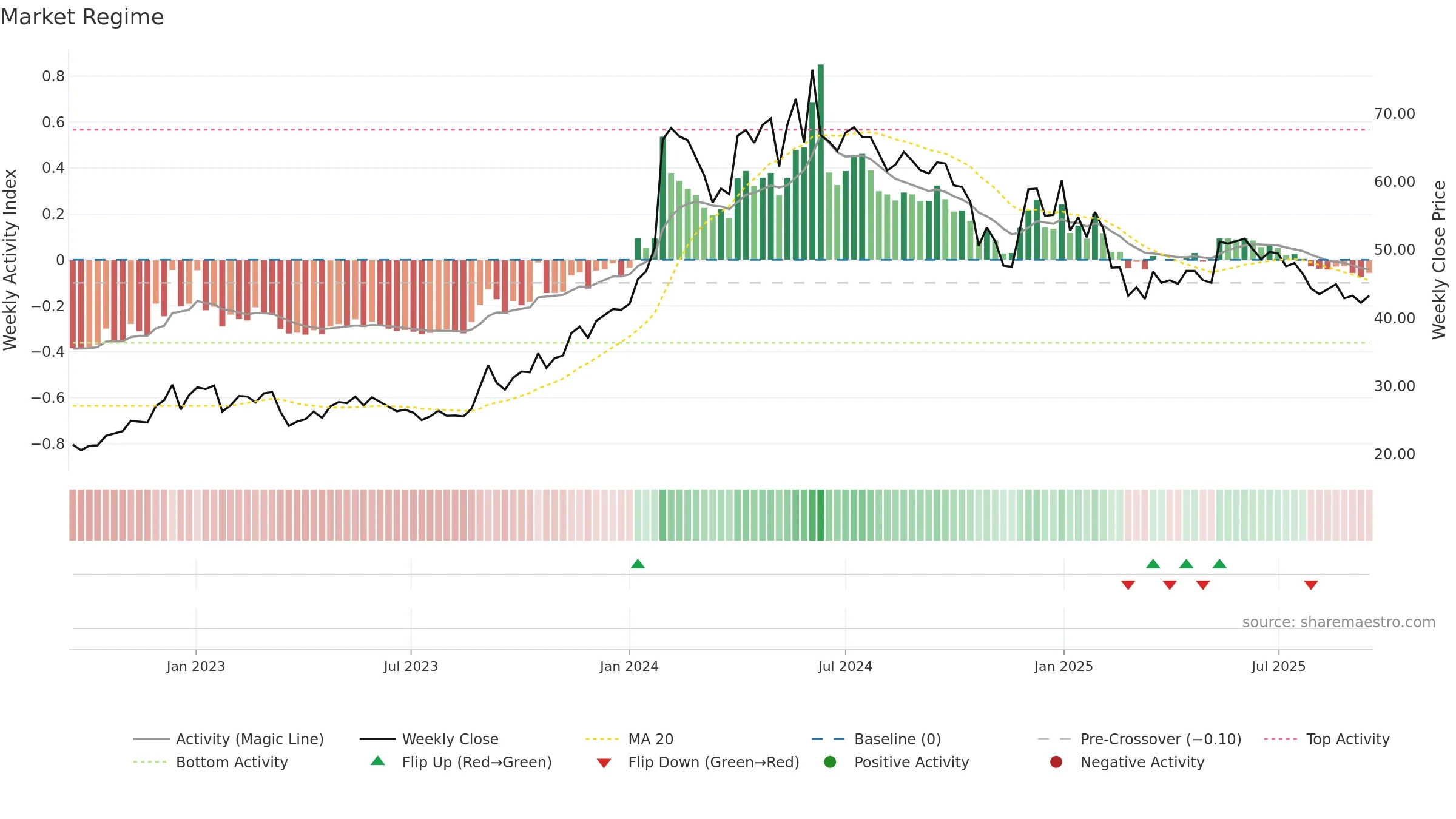Viewport: 1456px width, 819px height.
Task: Select the flip-up marker near Jan 2024
Action: click(x=638, y=564)
